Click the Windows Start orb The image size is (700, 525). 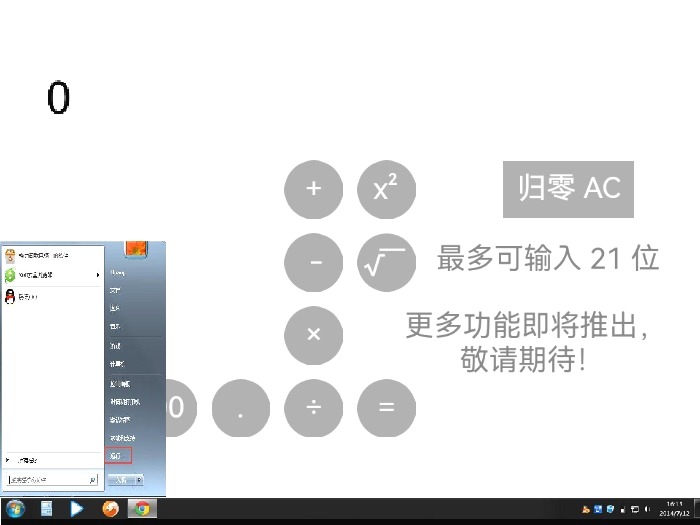tap(14, 509)
